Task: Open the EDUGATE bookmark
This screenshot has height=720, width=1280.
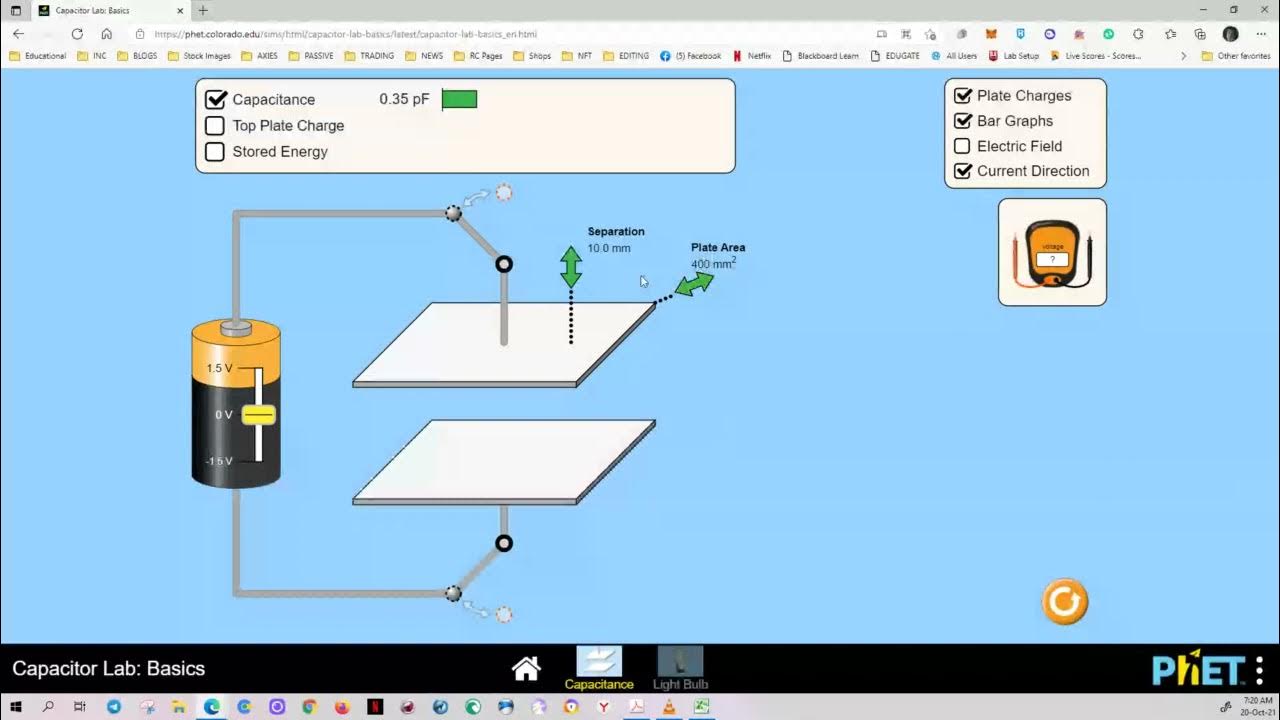Action: [895, 56]
